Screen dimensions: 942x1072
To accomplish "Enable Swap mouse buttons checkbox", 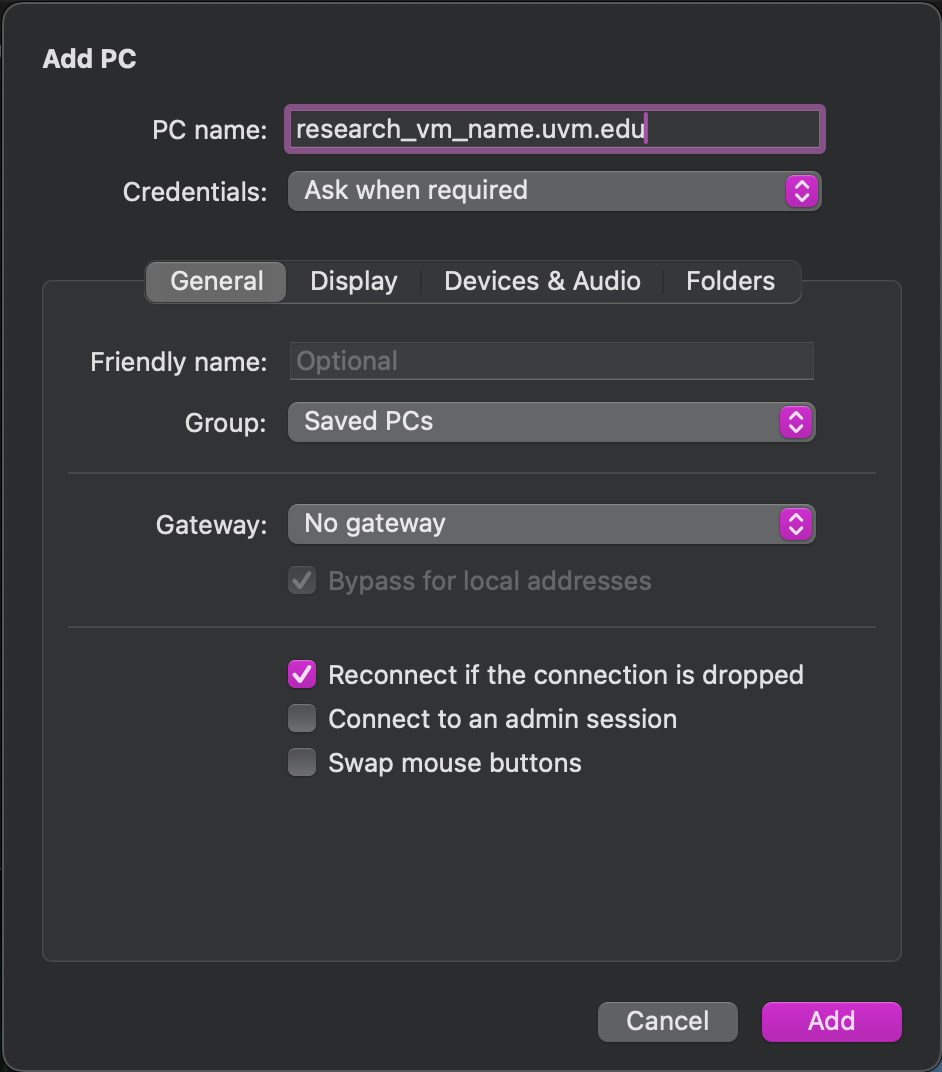I will [x=302, y=763].
